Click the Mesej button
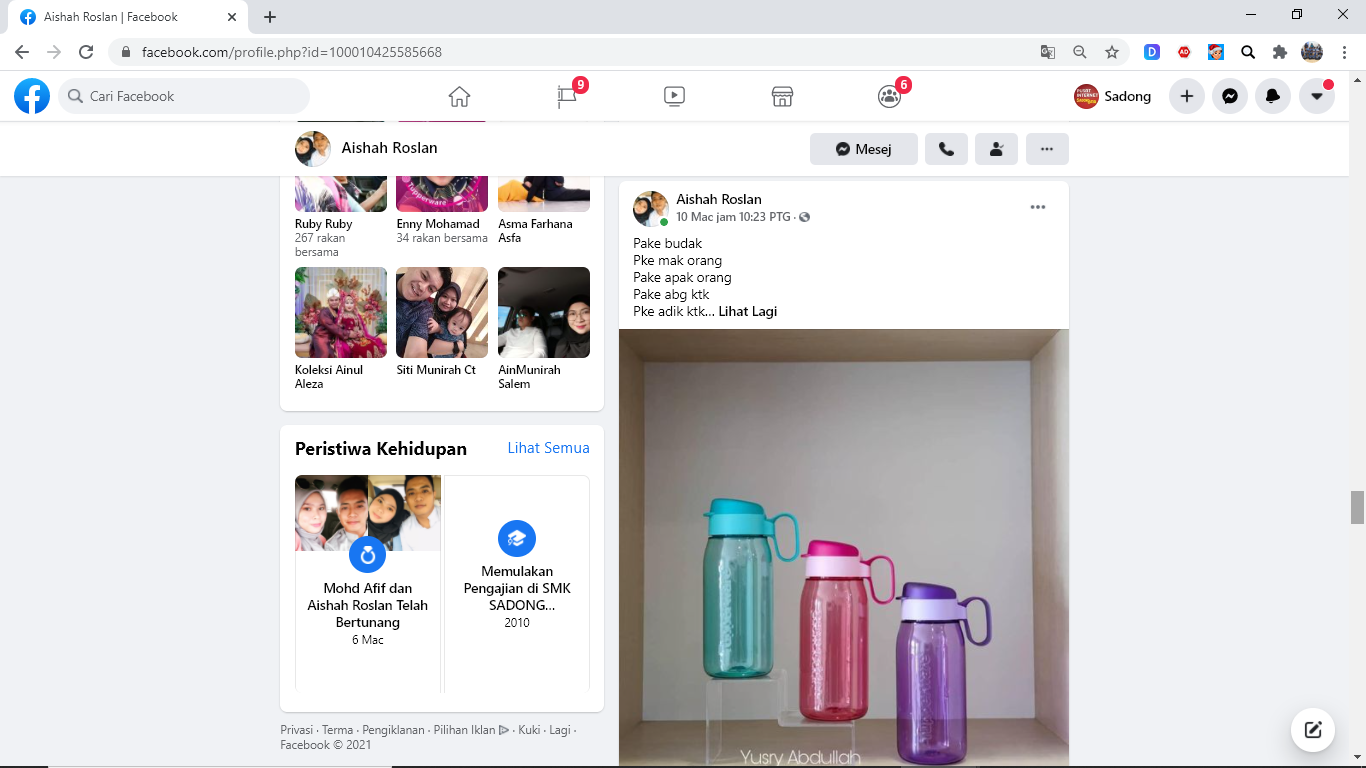This screenshot has width=1366, height=768. coord(864,149)
